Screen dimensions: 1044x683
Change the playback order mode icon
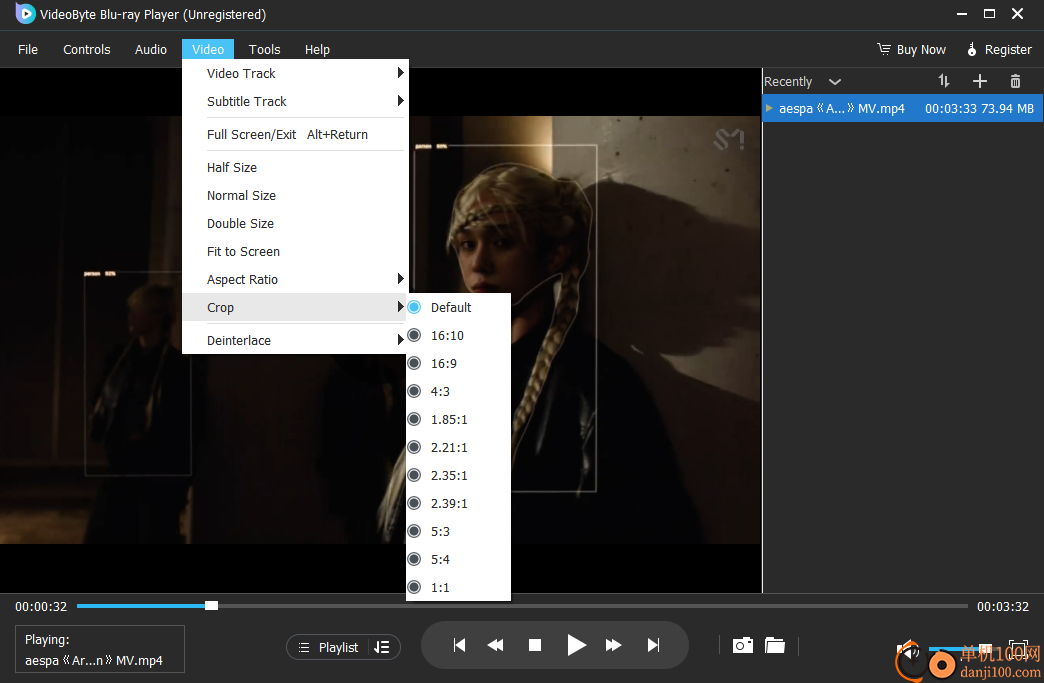coord(382,647)
